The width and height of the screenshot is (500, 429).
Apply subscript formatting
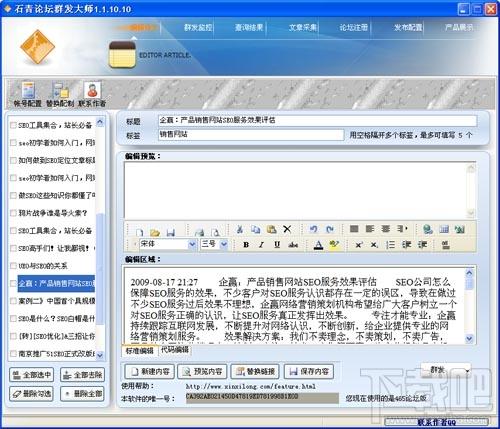pyautogui.click(x=374, y=245)
